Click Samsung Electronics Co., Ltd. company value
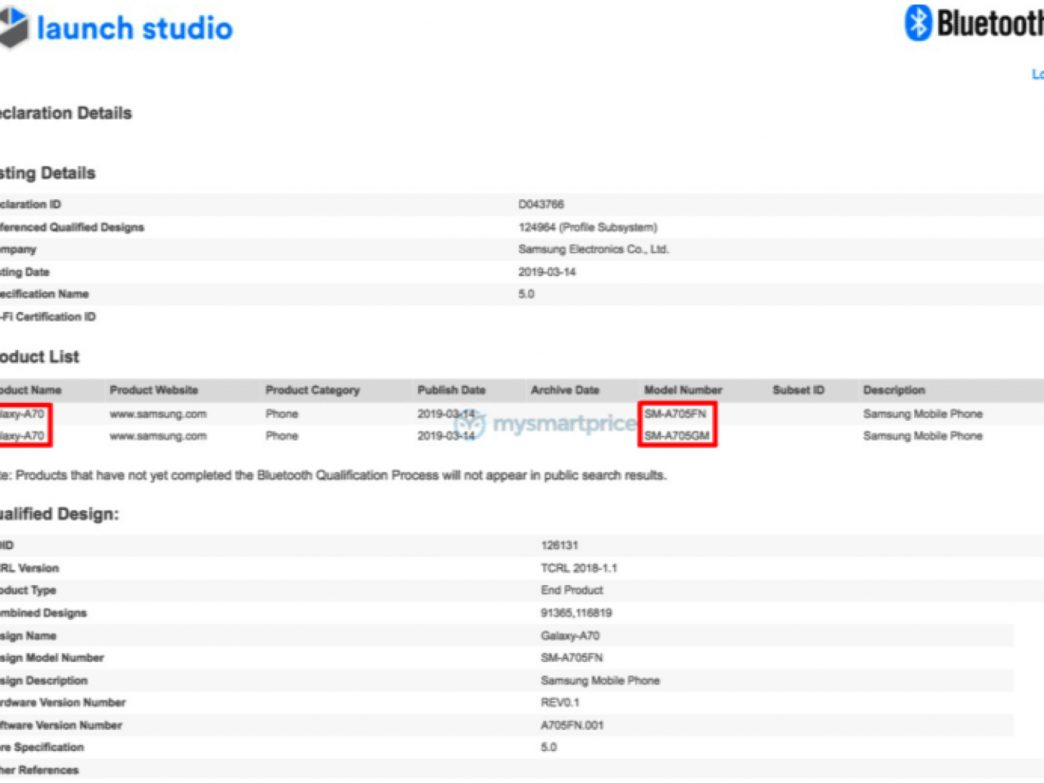 pyautogui.click(x=593, y=250)
